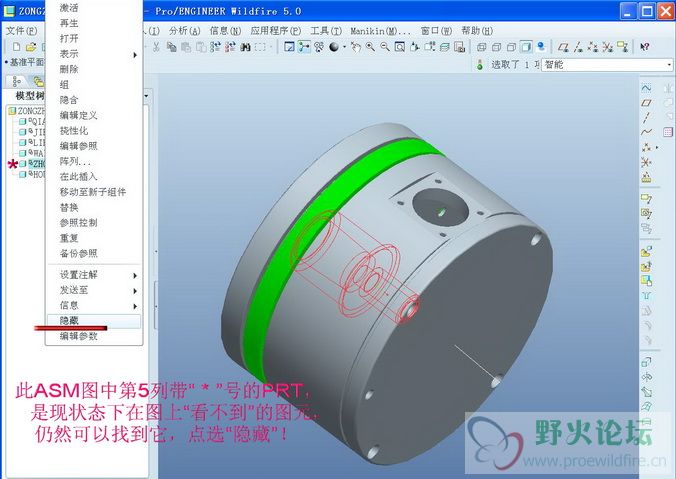Switch to Wireframe display icon

(482, 47)
